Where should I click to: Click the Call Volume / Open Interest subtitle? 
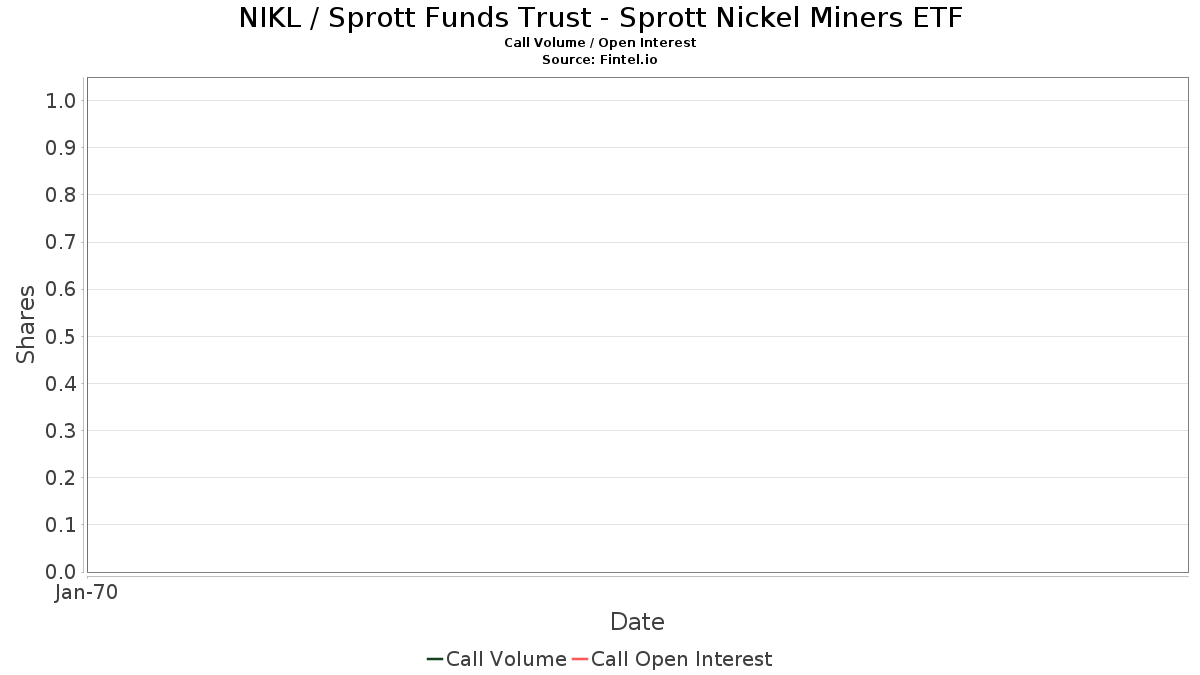[x=600, y=43]
